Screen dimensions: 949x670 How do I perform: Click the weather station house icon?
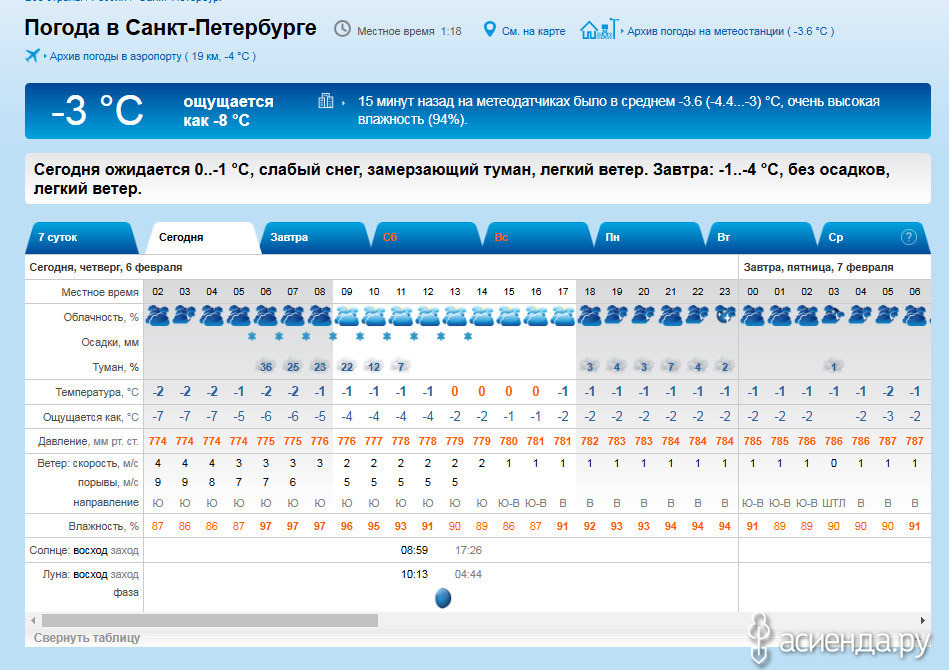(x=598, y=29)
